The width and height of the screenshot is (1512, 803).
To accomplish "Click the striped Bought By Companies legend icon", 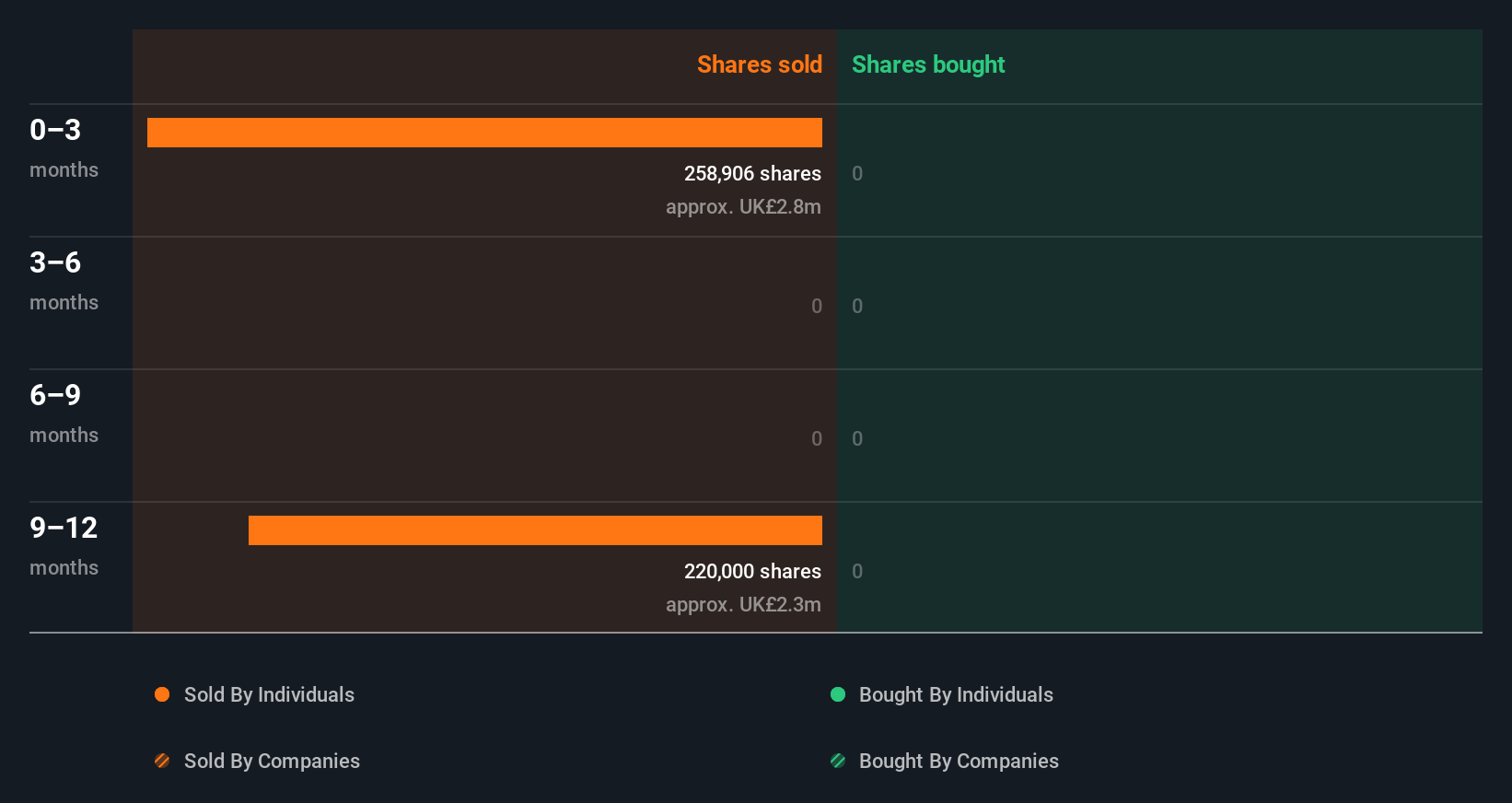I will [838, 761].
